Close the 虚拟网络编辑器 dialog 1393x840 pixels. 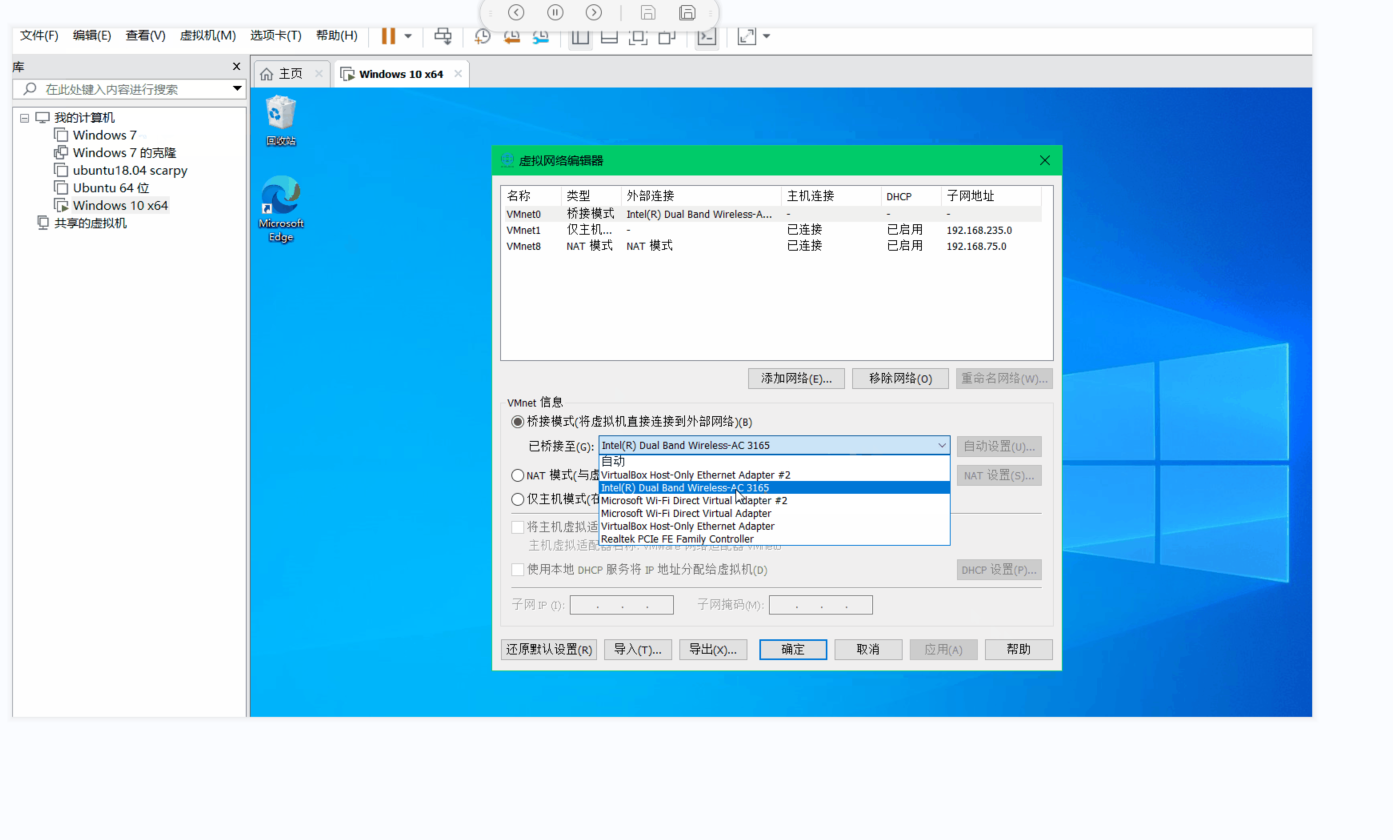pyautogui.click(x=1045, y=160)
